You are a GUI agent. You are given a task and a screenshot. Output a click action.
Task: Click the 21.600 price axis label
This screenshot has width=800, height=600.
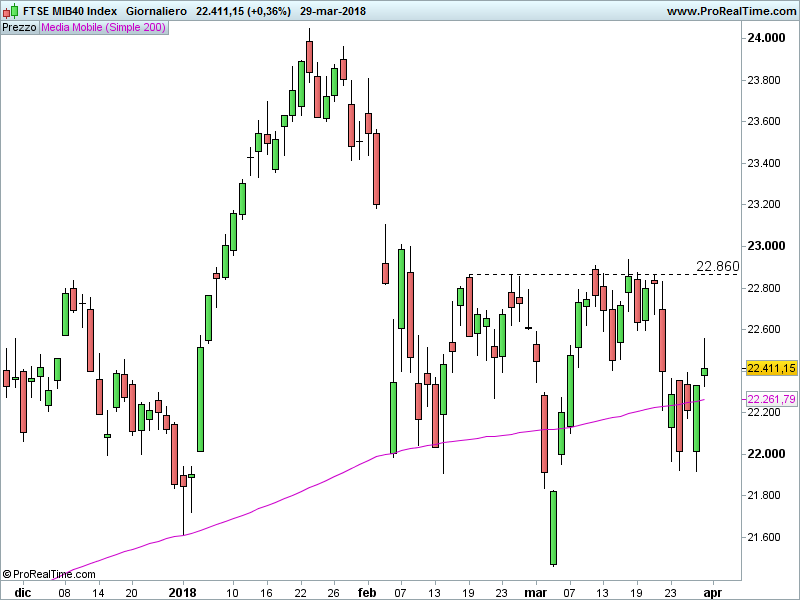[x=764, y=537]
